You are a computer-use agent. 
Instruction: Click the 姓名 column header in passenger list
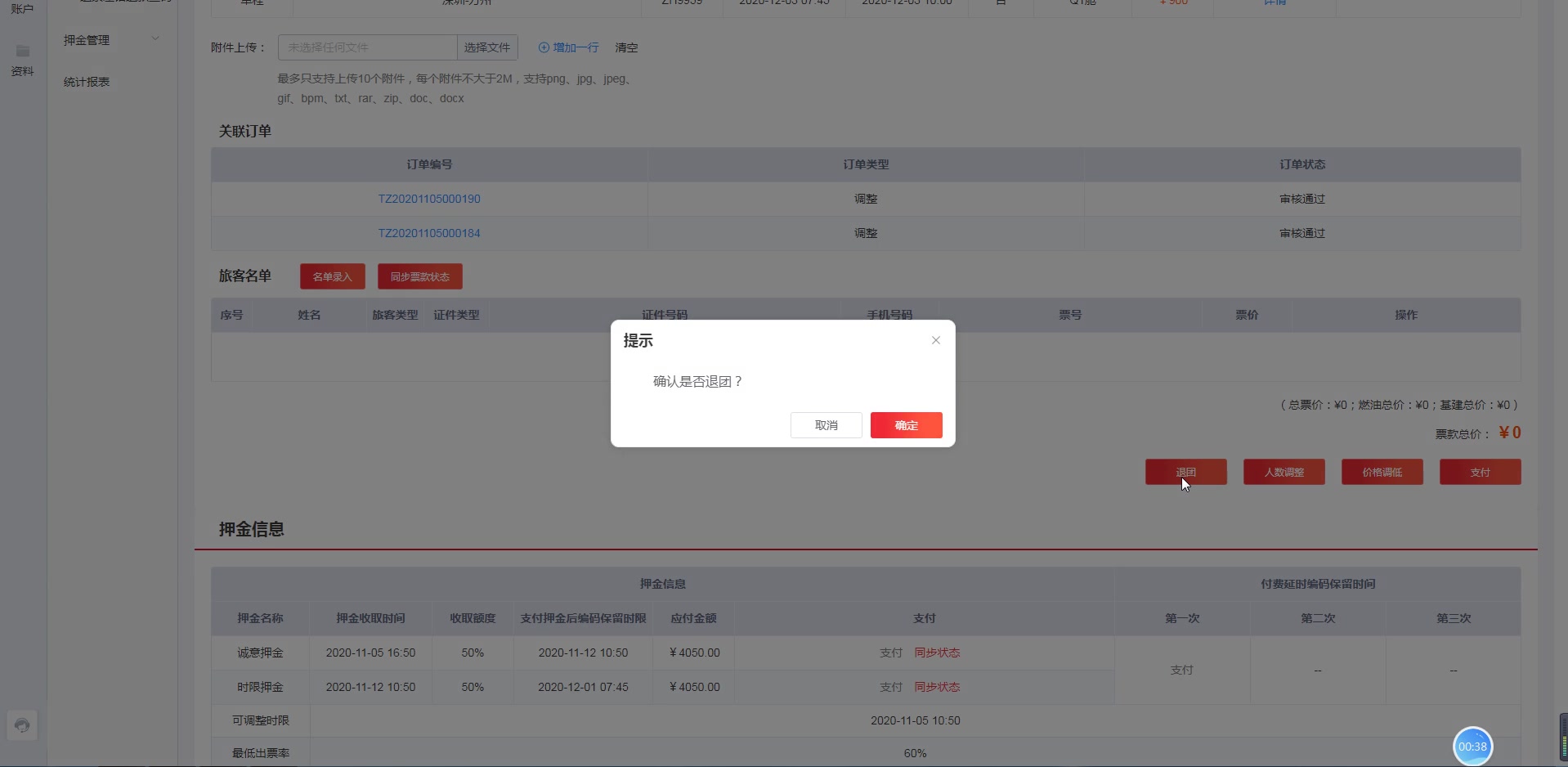pyautogui.click(x=309, y=315)
